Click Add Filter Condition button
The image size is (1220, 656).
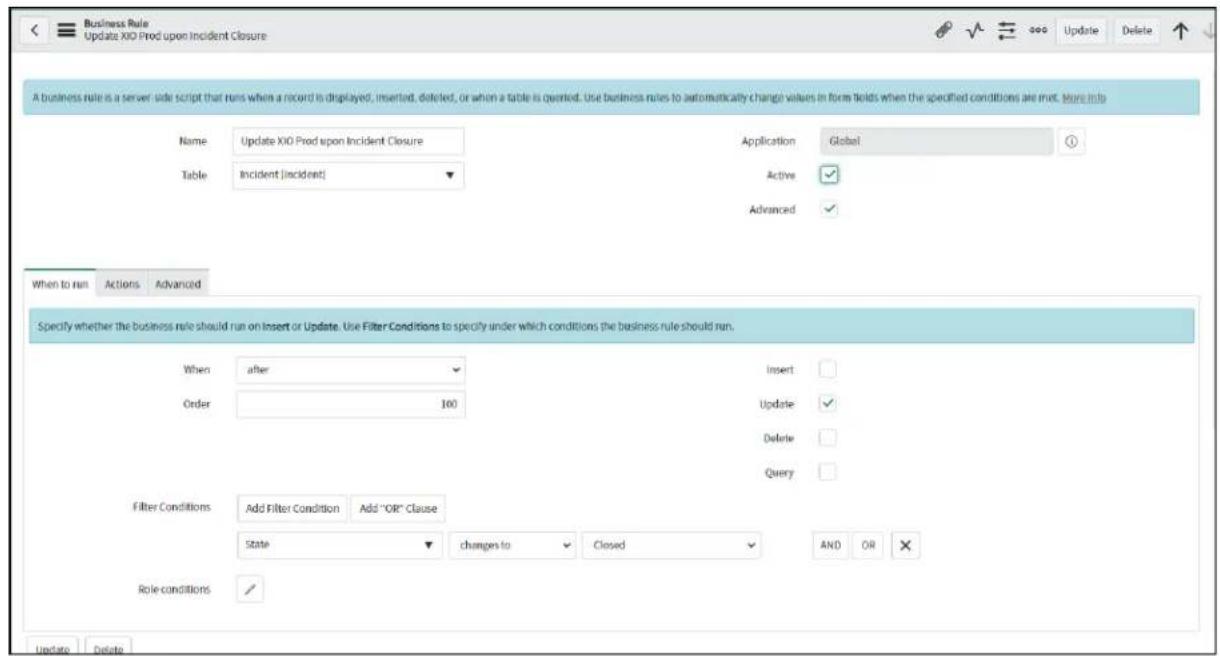[x=294, y=508]
